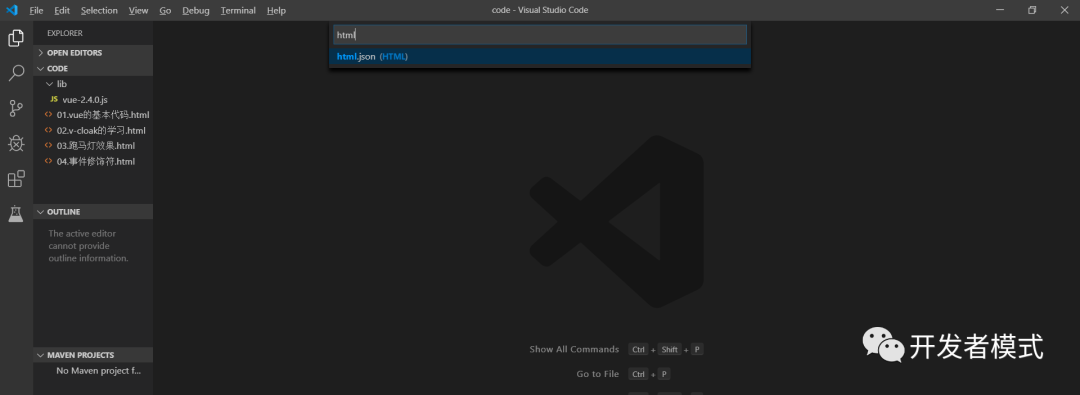Collapse the CODE folder section
The height and width of the screenshot is (395, 1080).
pos(93,68)
